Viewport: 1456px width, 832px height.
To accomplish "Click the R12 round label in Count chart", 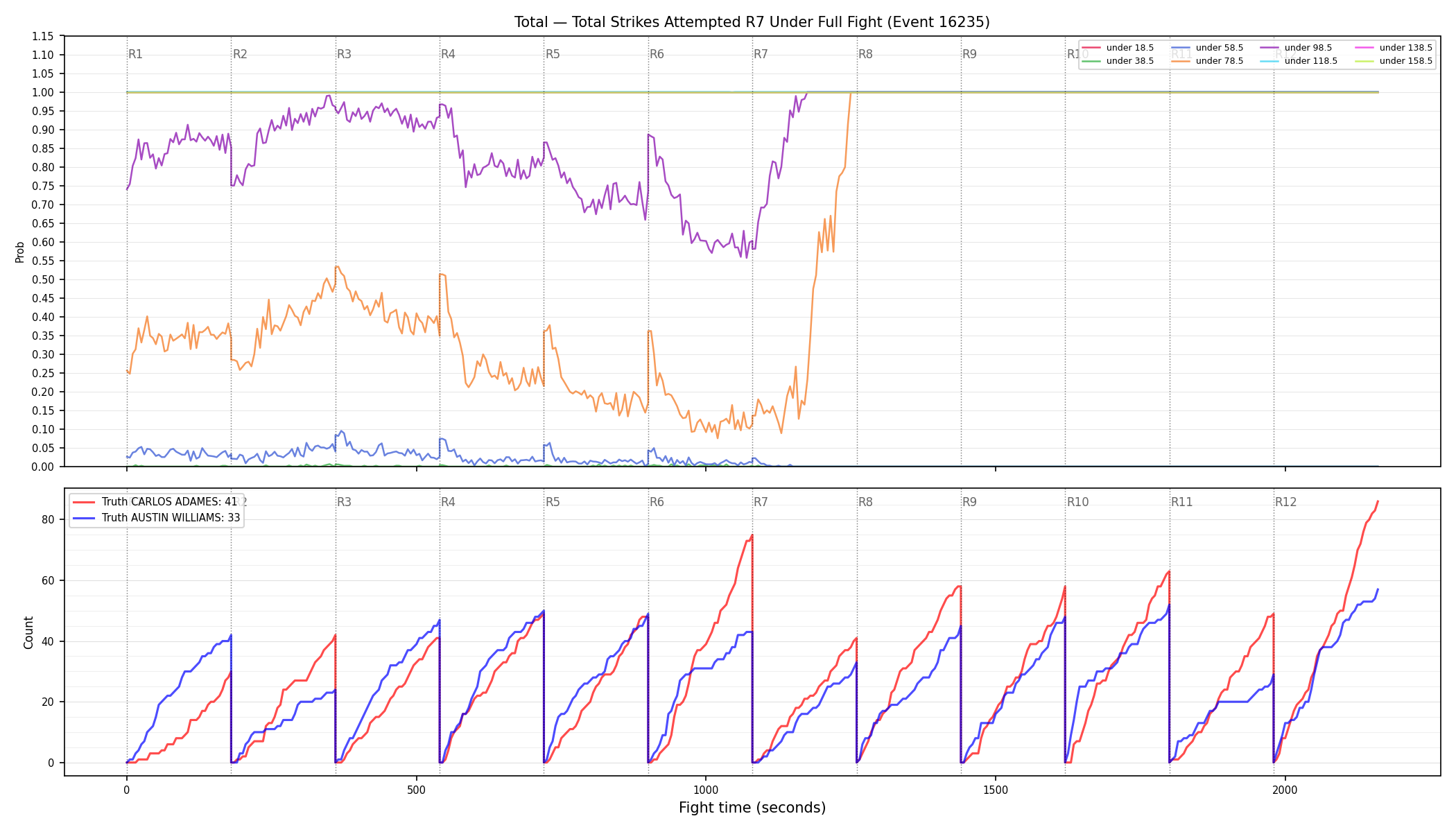I will (1285, 502).
